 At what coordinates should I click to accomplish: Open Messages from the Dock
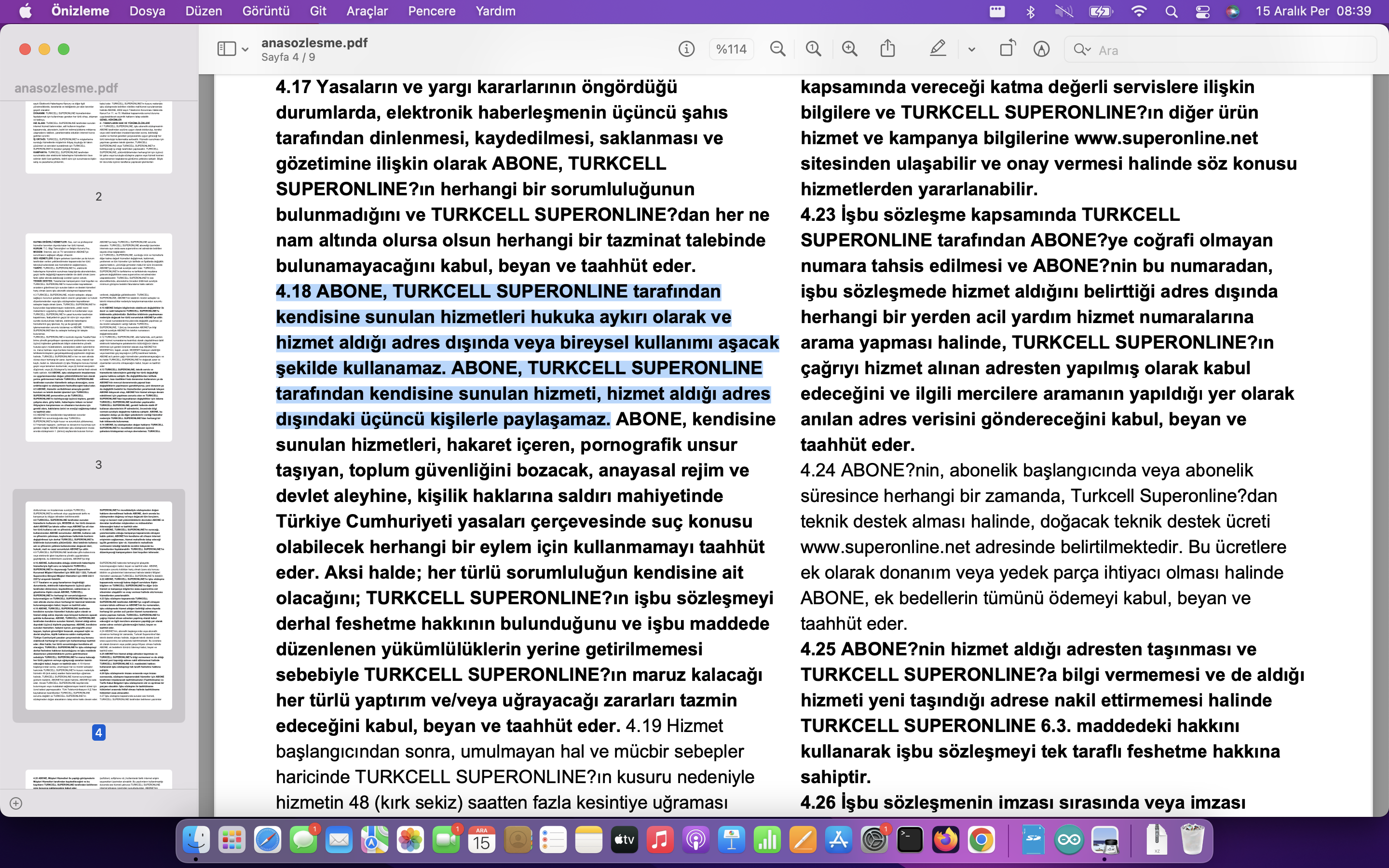pos(303,841)
